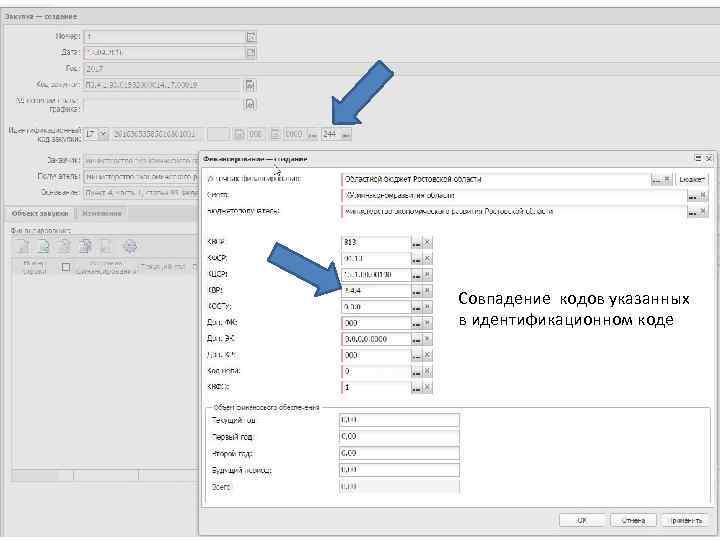Image resolution: width=720 pixels, height=540 pixels.
Task: Open the Доп. ЭК lookup ellipsis button
Action: [416, 339]
